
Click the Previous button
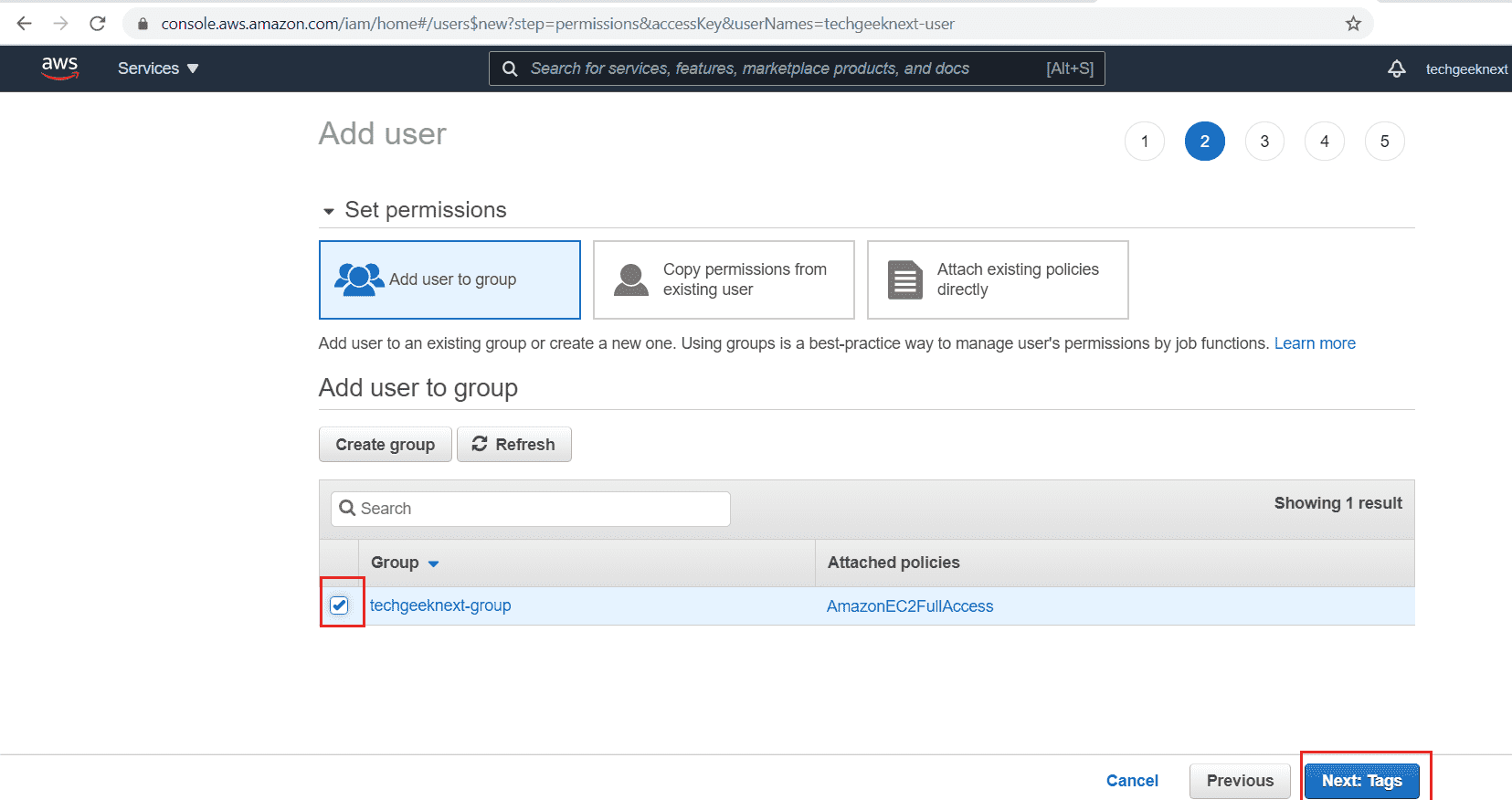coord(1240,781)
